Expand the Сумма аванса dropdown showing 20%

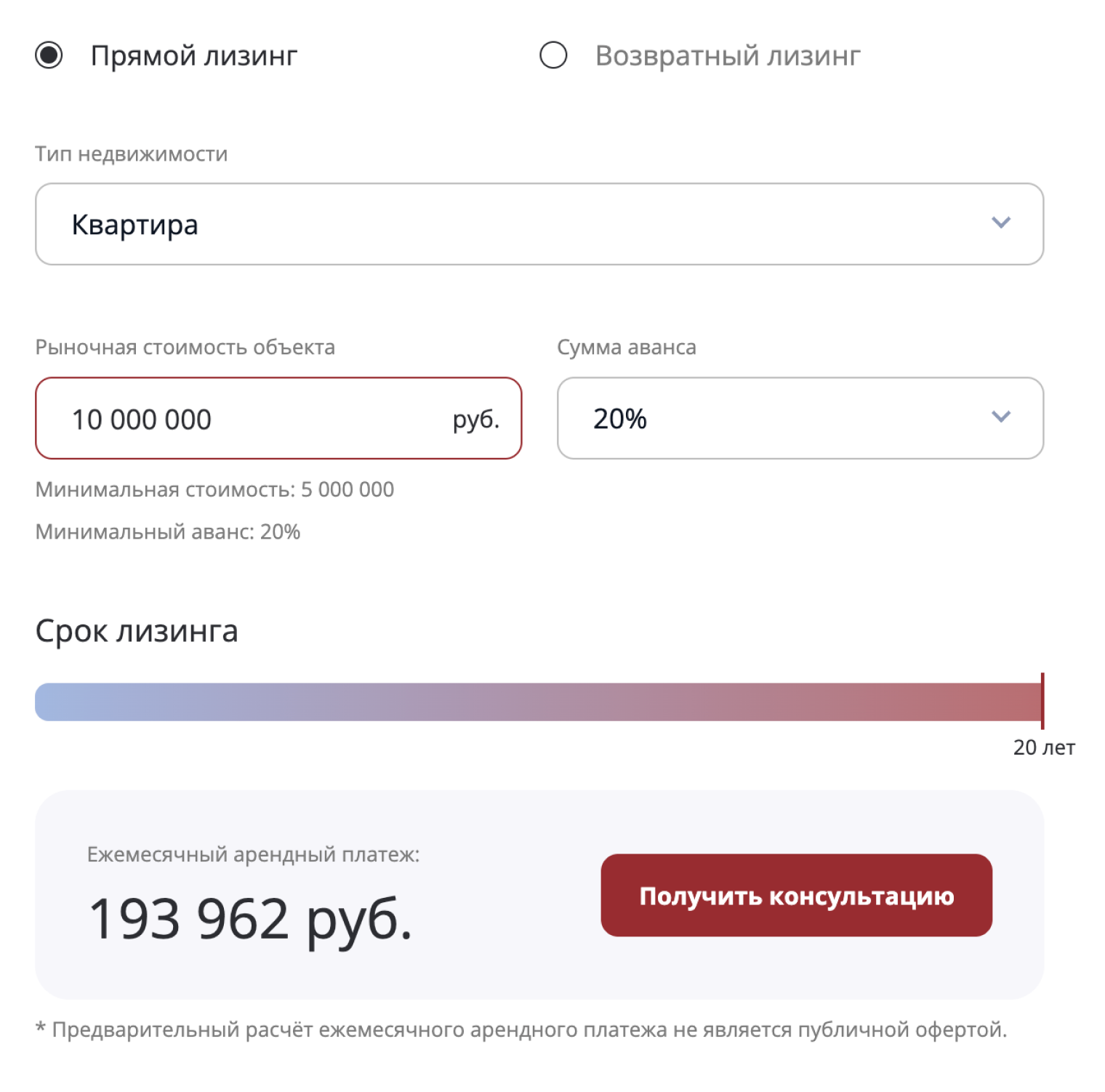coord(800,417)
